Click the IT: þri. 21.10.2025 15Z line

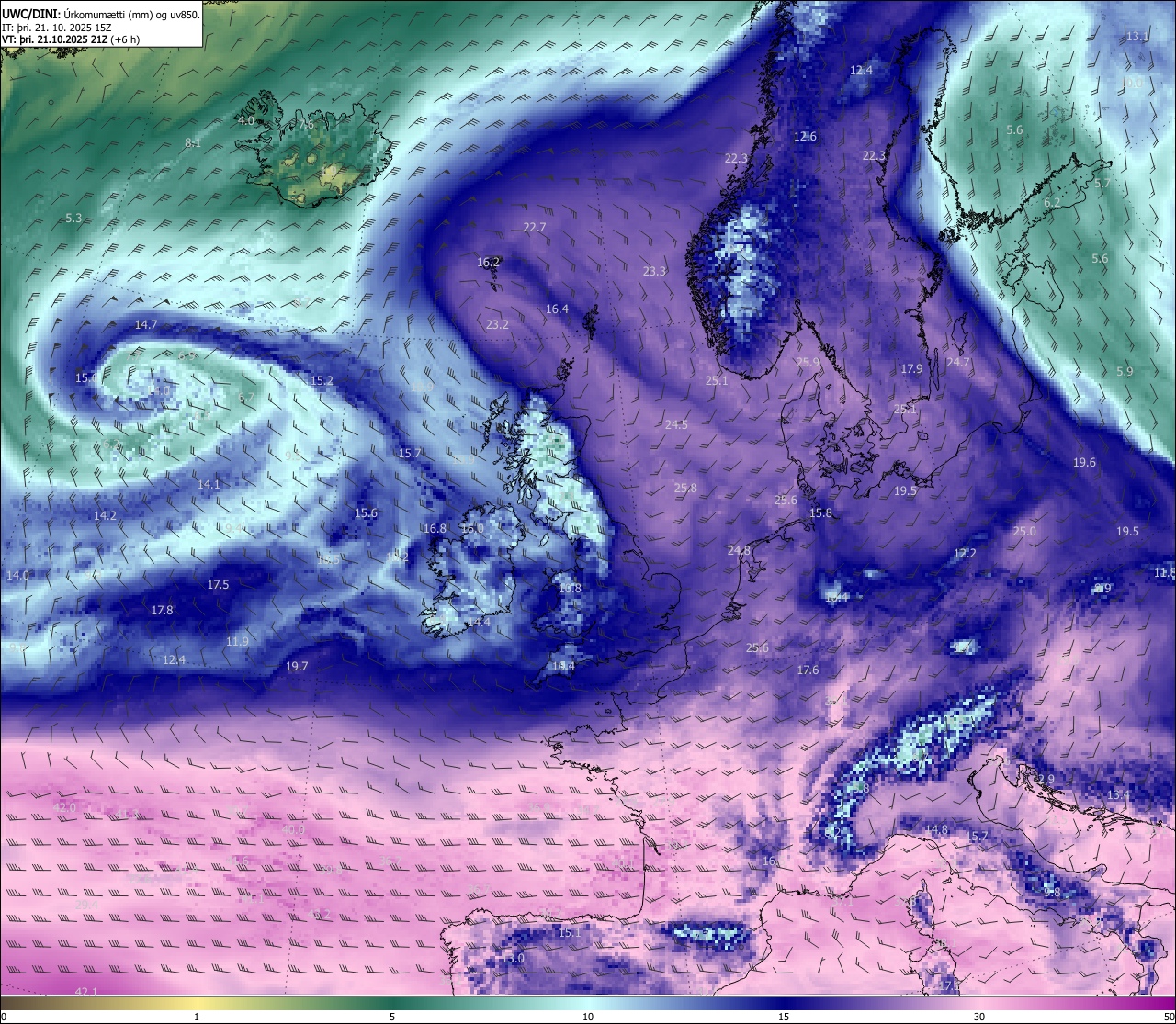coord(57,28)
